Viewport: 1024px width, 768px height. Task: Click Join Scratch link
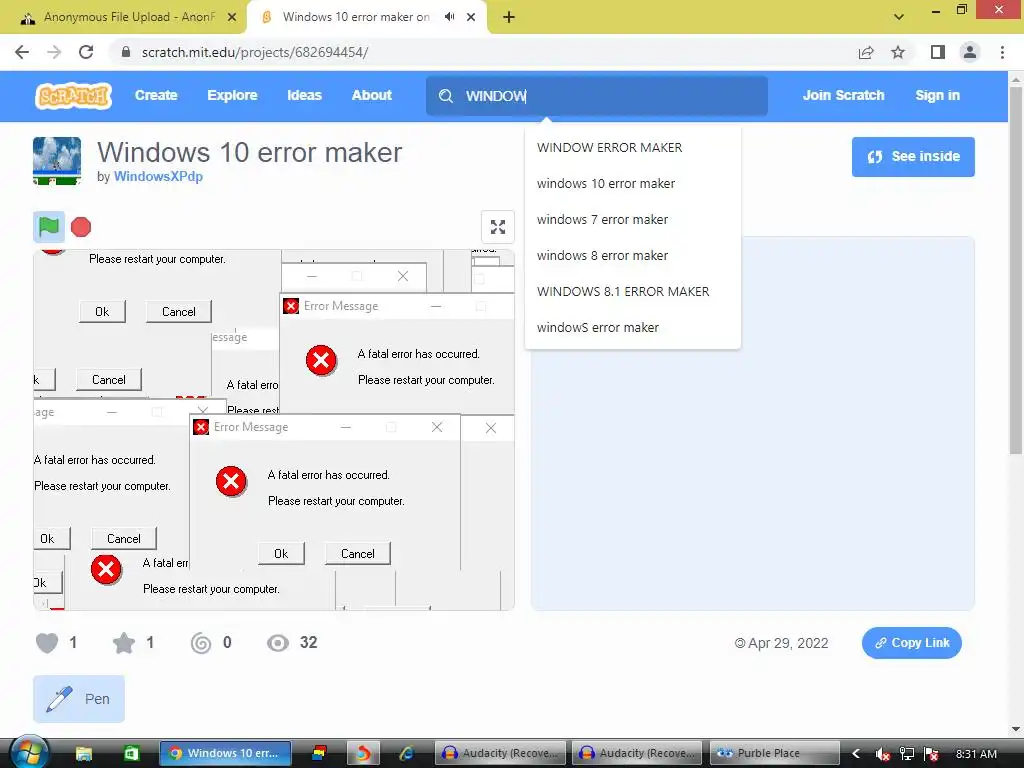(843, 95)
